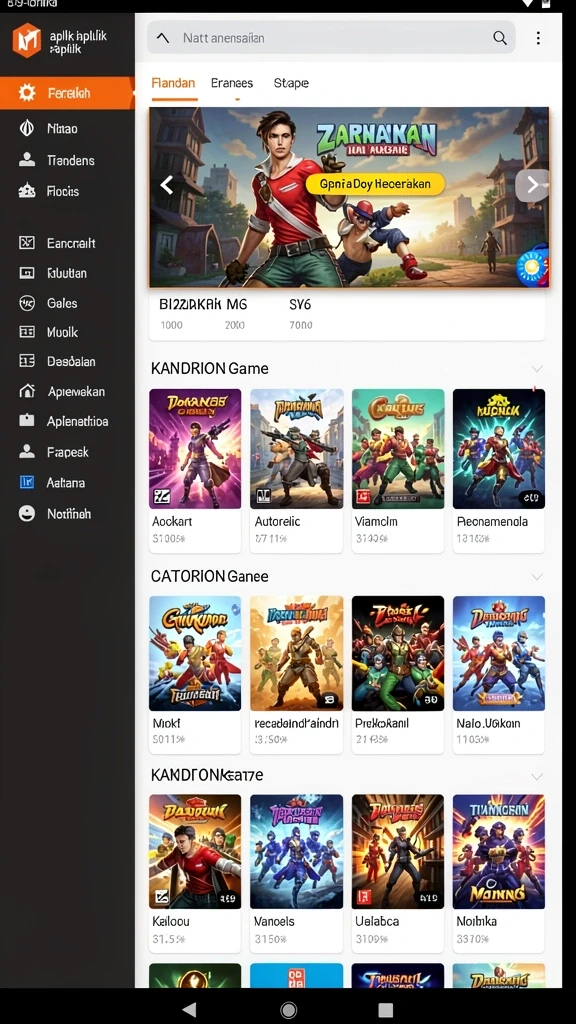Click the value 7000 under SY6

coord(300,325)
